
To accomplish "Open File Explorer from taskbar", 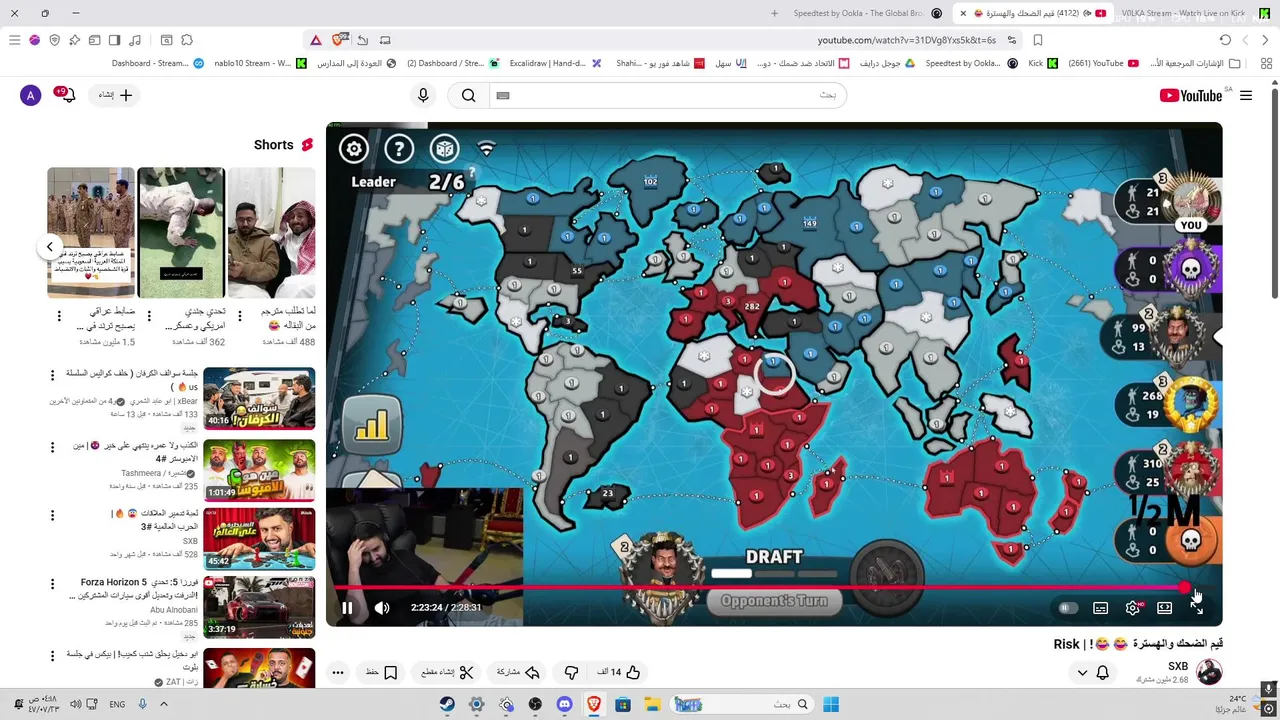I will tap(652, 704).
